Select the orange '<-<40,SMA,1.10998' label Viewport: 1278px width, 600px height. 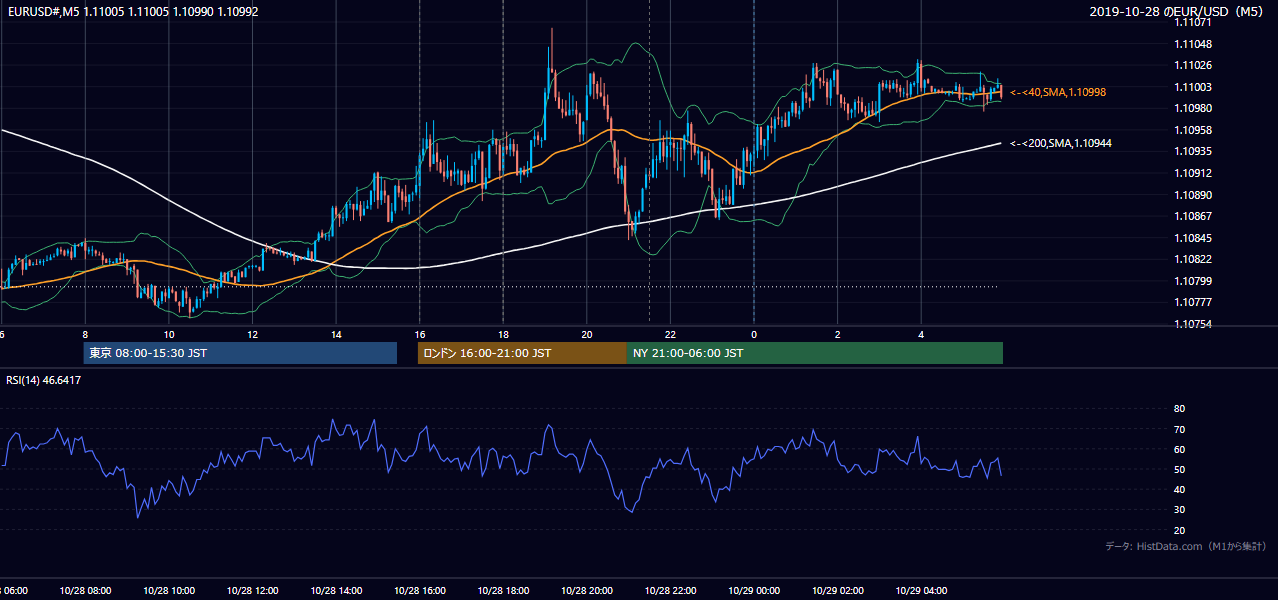click(1058, 92)
